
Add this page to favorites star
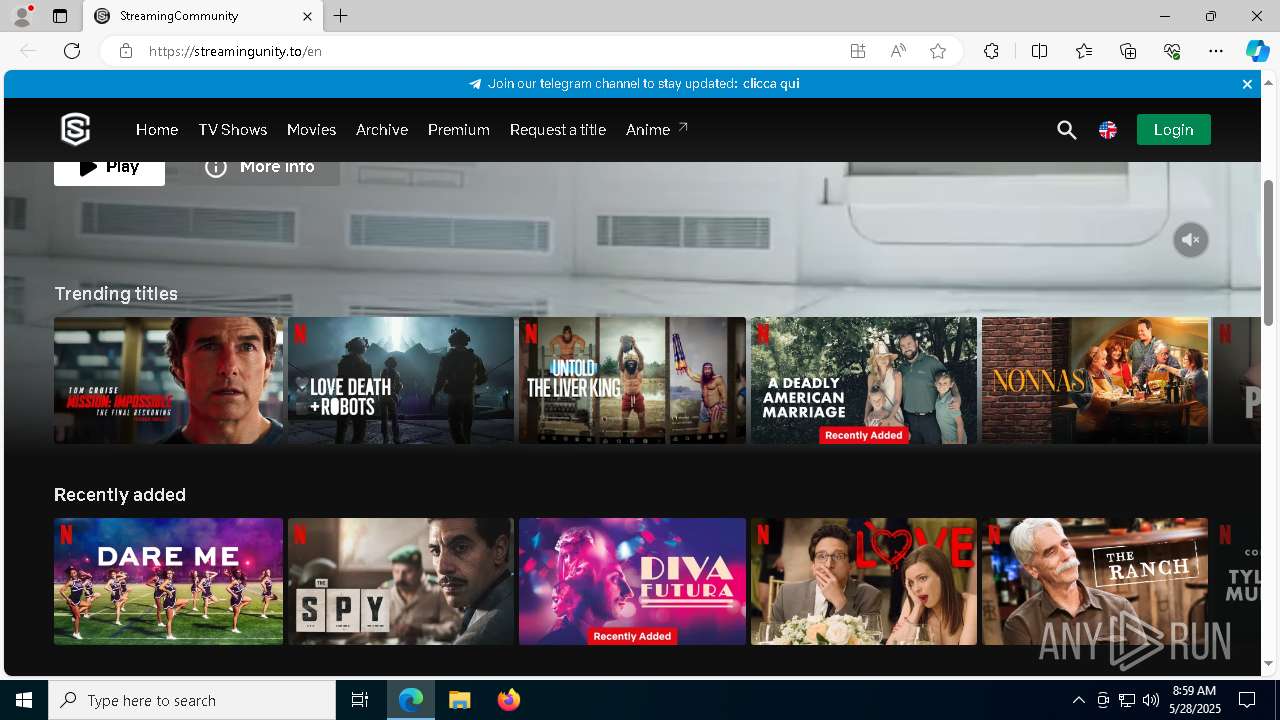click(938, 51)
